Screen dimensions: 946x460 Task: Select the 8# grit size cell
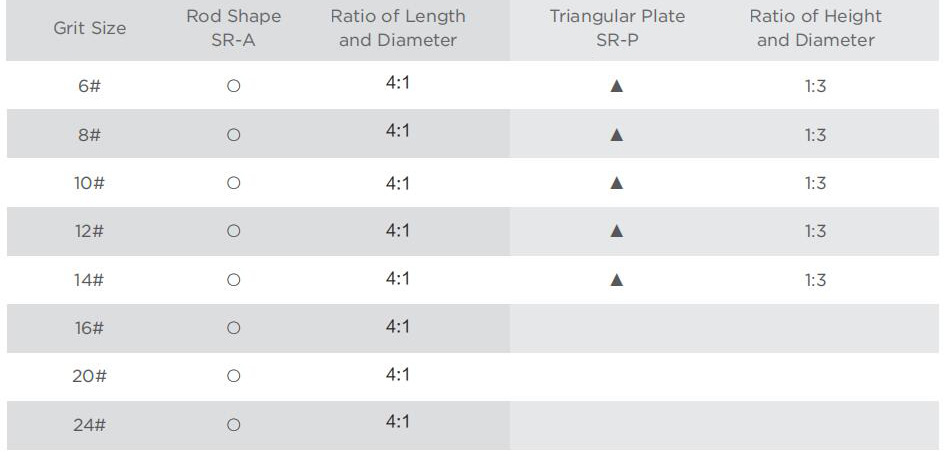89,135
